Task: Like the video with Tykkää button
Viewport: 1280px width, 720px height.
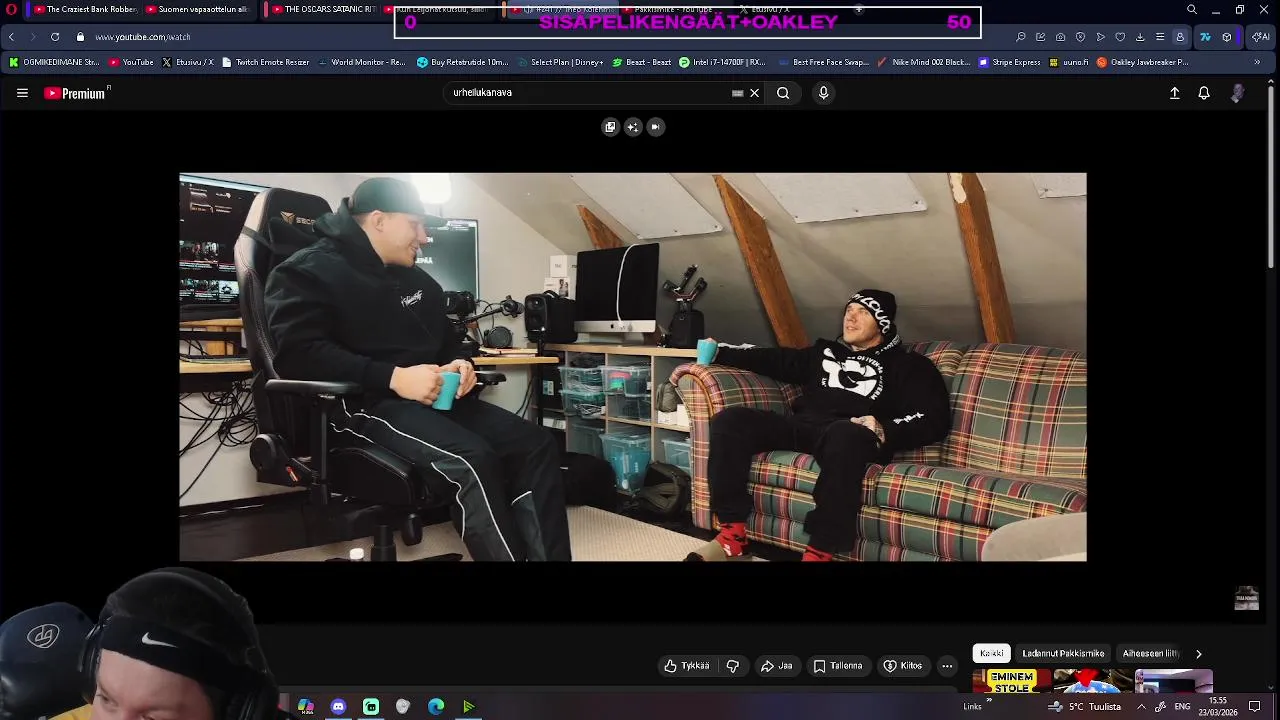Action: point(687,666)
